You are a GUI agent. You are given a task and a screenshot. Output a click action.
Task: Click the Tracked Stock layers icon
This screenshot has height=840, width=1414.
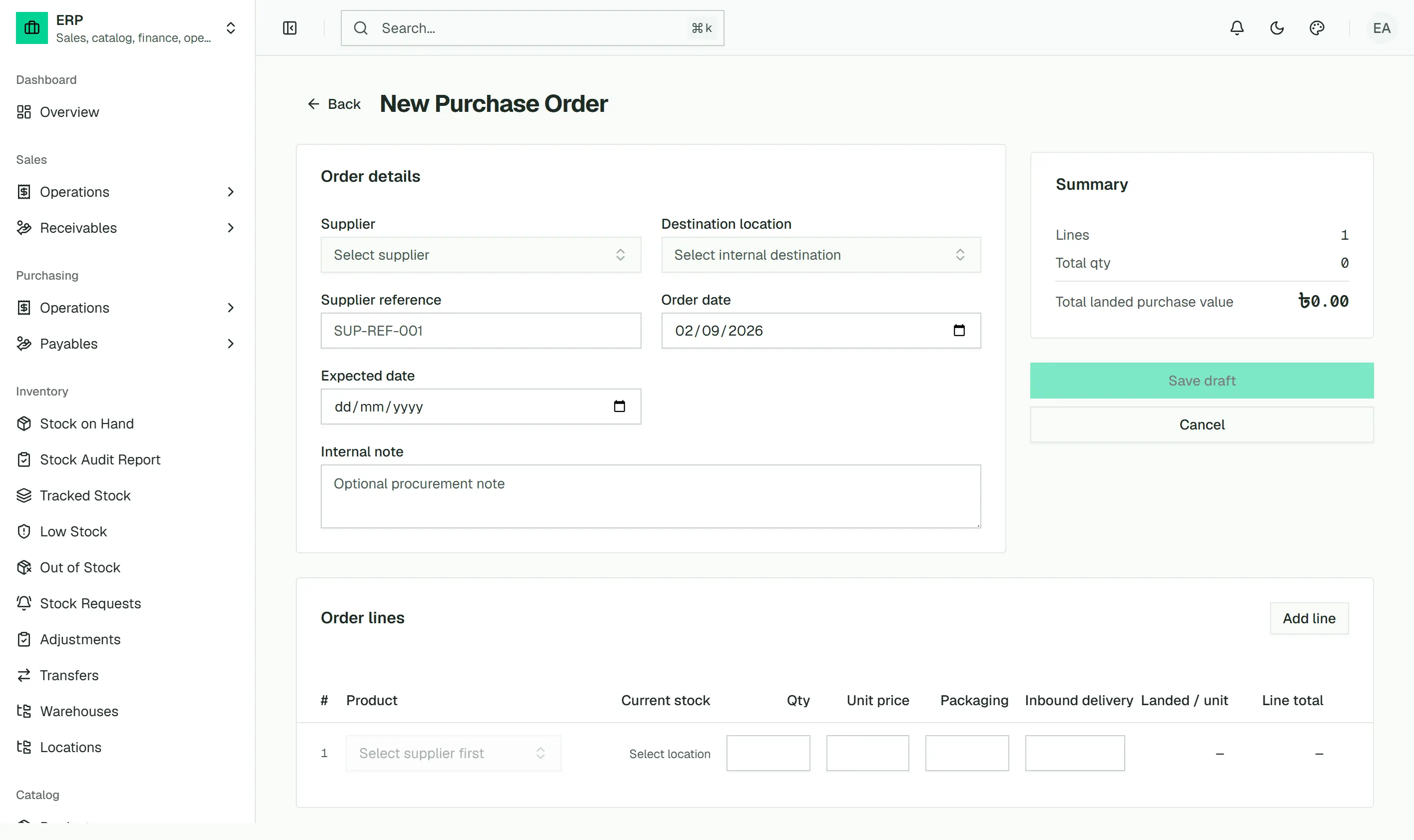click(x=24, y=495)
